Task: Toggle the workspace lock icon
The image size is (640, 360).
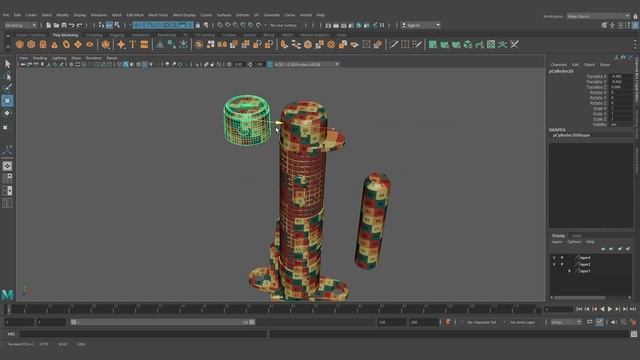Action: click(x=636, y=16)
